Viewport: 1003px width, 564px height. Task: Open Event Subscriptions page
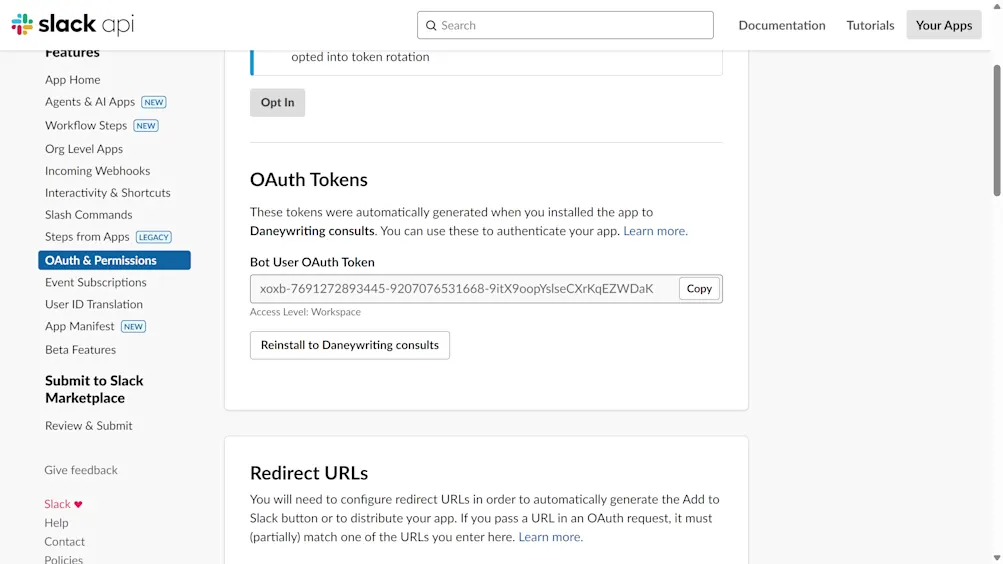tap(95, 282)
